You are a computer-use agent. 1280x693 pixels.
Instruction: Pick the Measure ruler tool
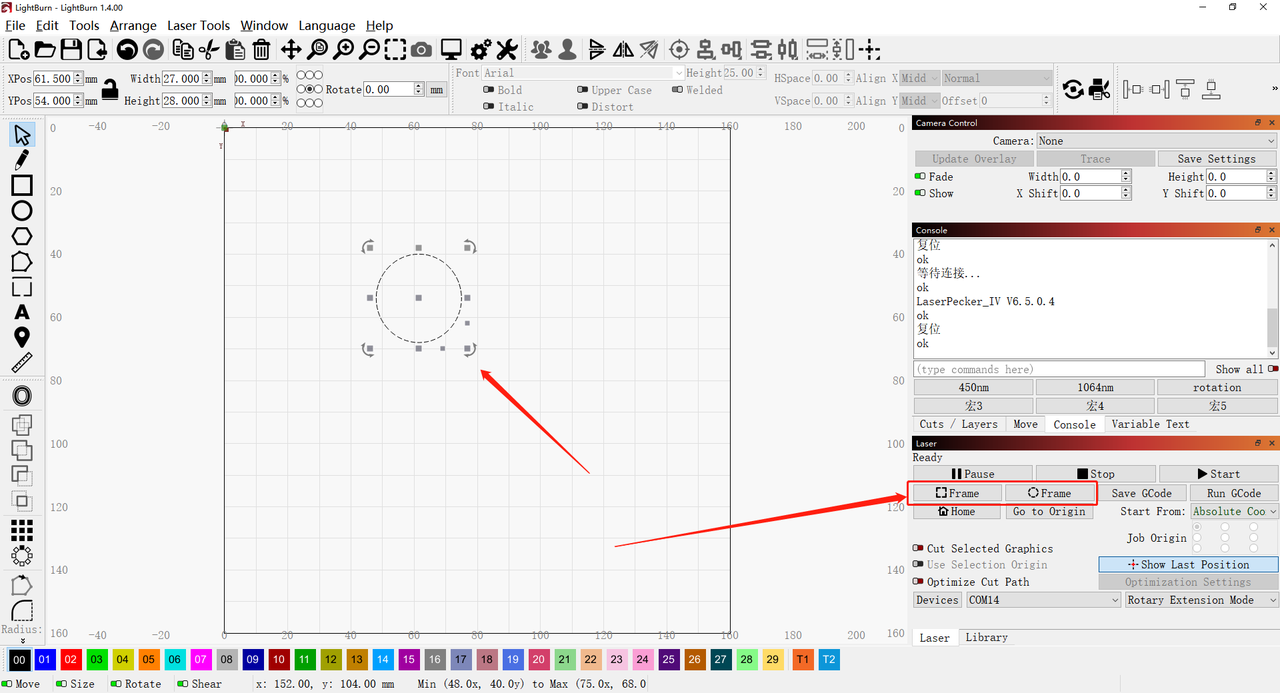point(21,363)
